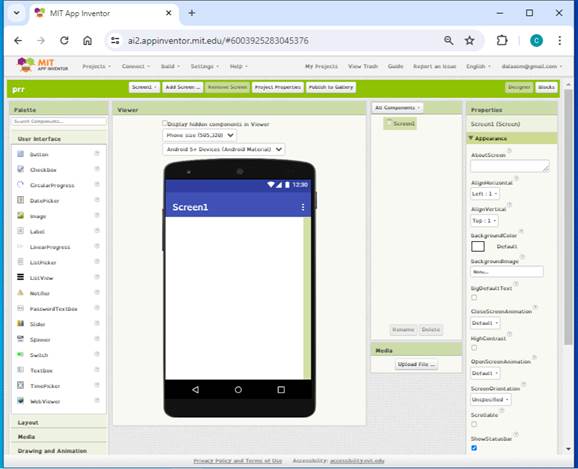Open the My Projects link
Viewport: 578px width, 469px height.
point(321,66)
